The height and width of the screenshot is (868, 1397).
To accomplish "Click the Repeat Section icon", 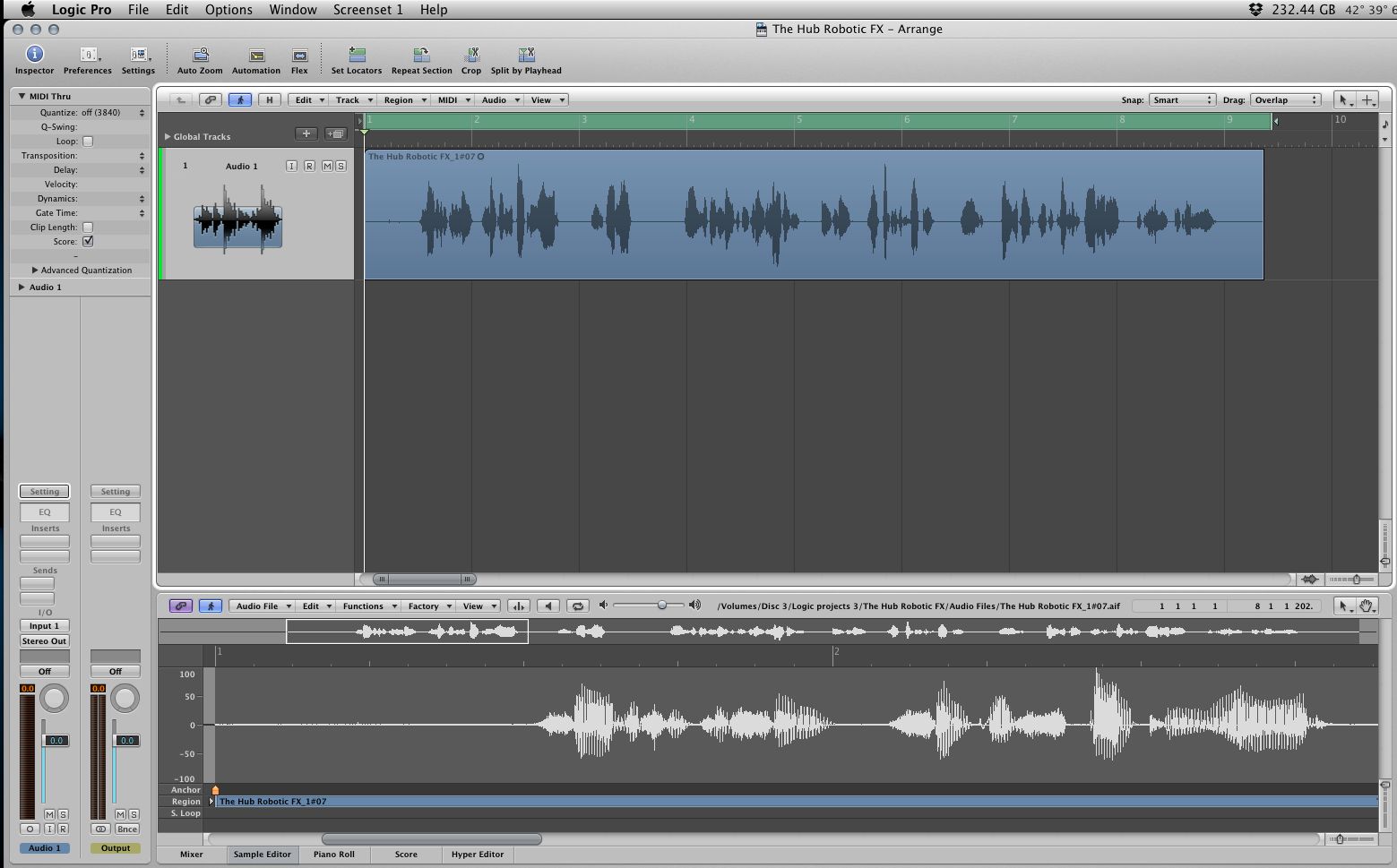I will point(421,55).
